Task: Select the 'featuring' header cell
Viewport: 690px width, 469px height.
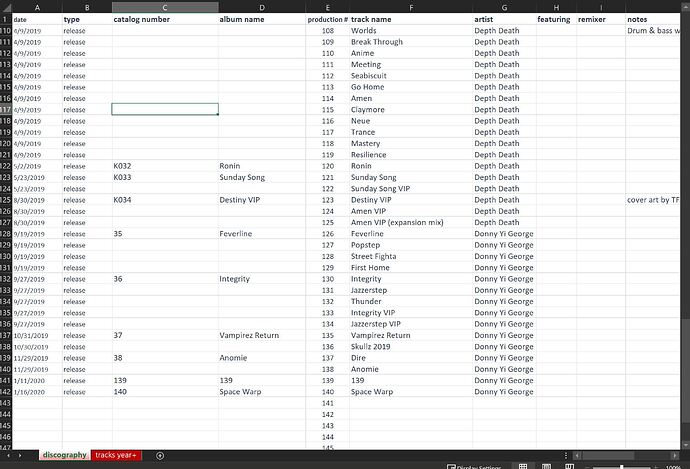Action: [556, 19]
